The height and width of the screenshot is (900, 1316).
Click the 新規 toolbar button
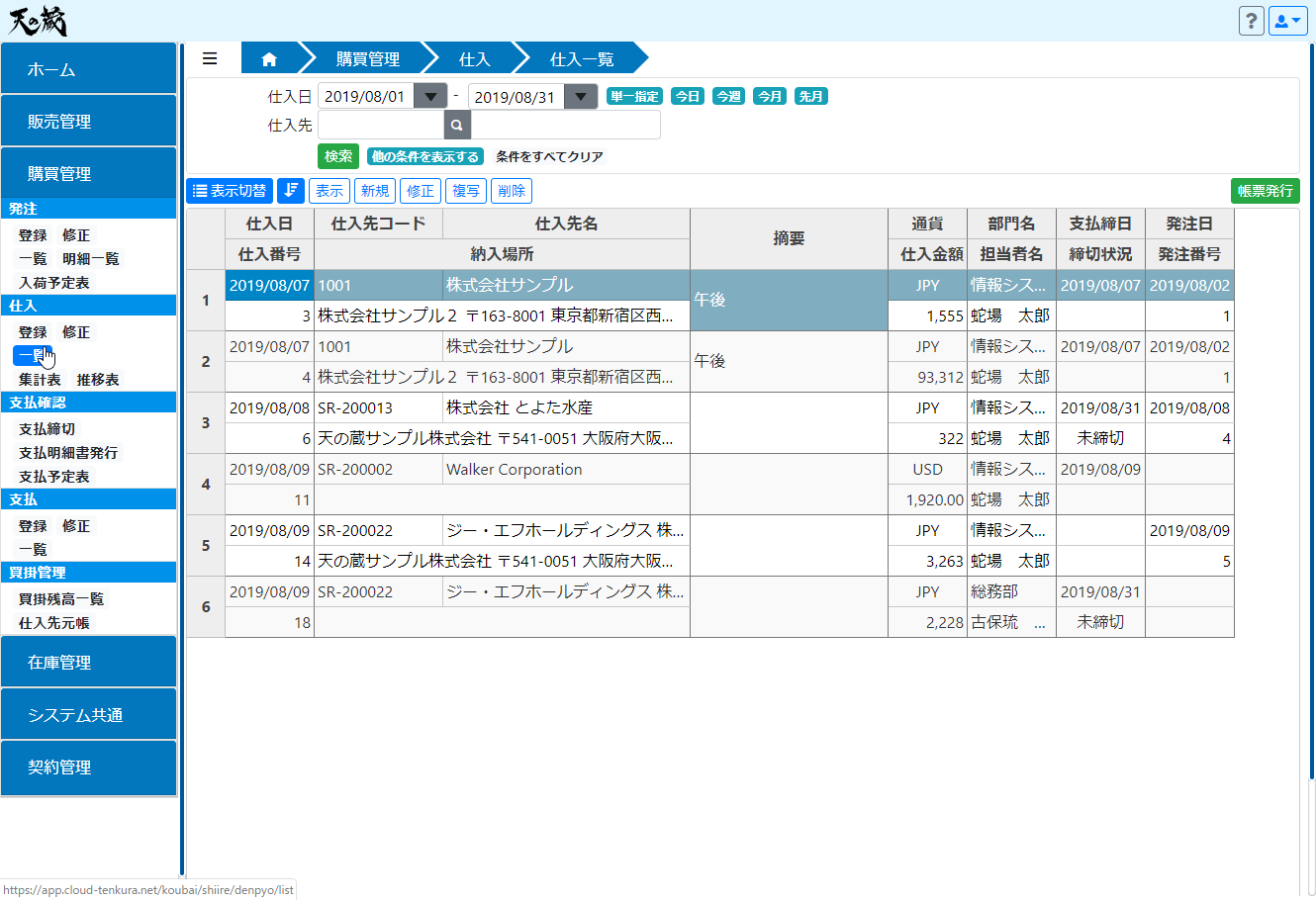tap(375, 191)
